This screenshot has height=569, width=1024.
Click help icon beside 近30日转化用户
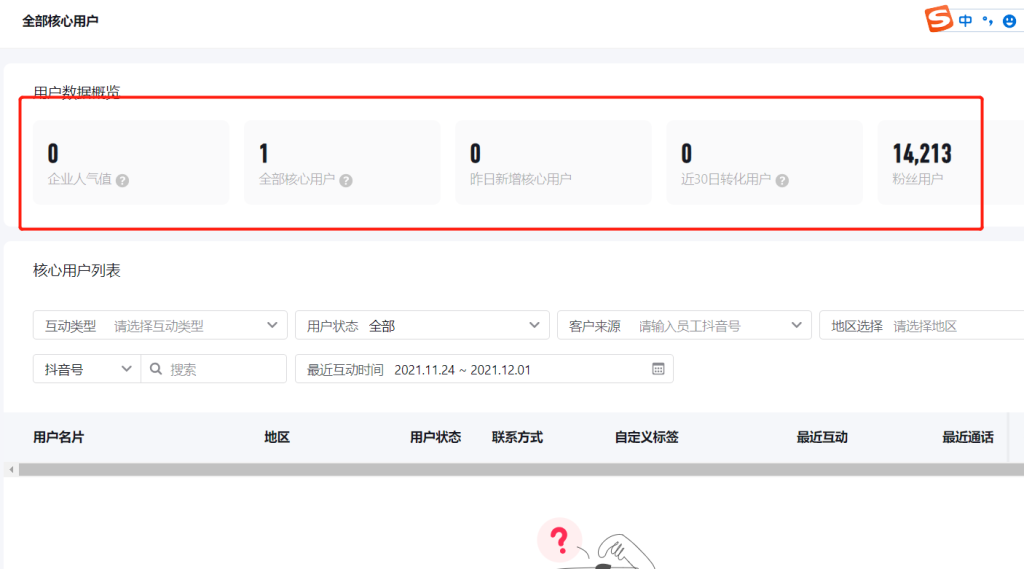pos(782,181)
